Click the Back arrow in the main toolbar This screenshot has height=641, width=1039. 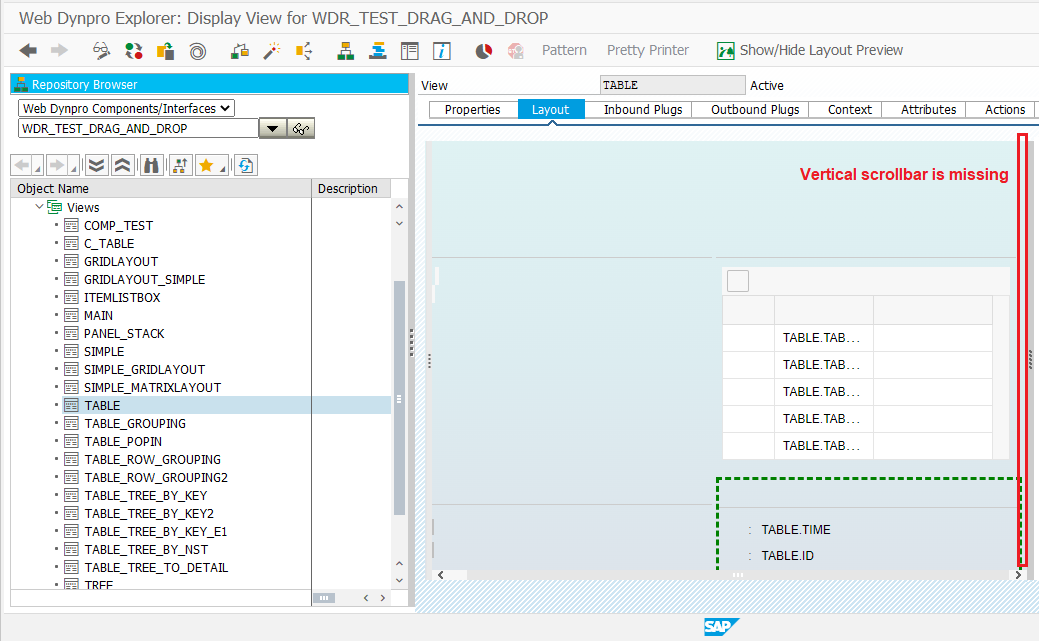[28, 50]
